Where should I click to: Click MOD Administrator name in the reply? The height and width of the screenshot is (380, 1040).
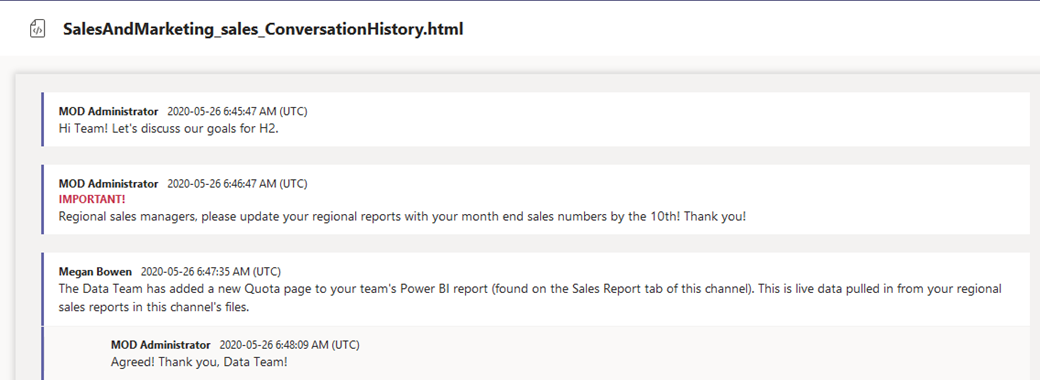click(x=161, y=345)
